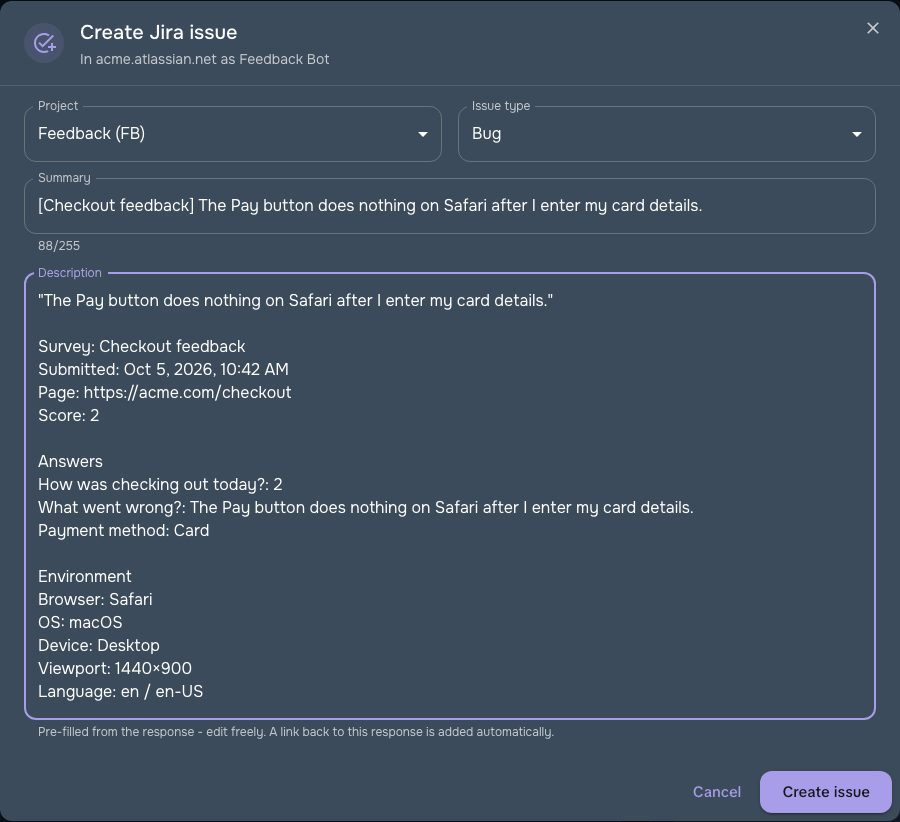This screenshot has width=900, height=822.
Task: Click the quoted feedback first line in description
Action: click(296, 301)
